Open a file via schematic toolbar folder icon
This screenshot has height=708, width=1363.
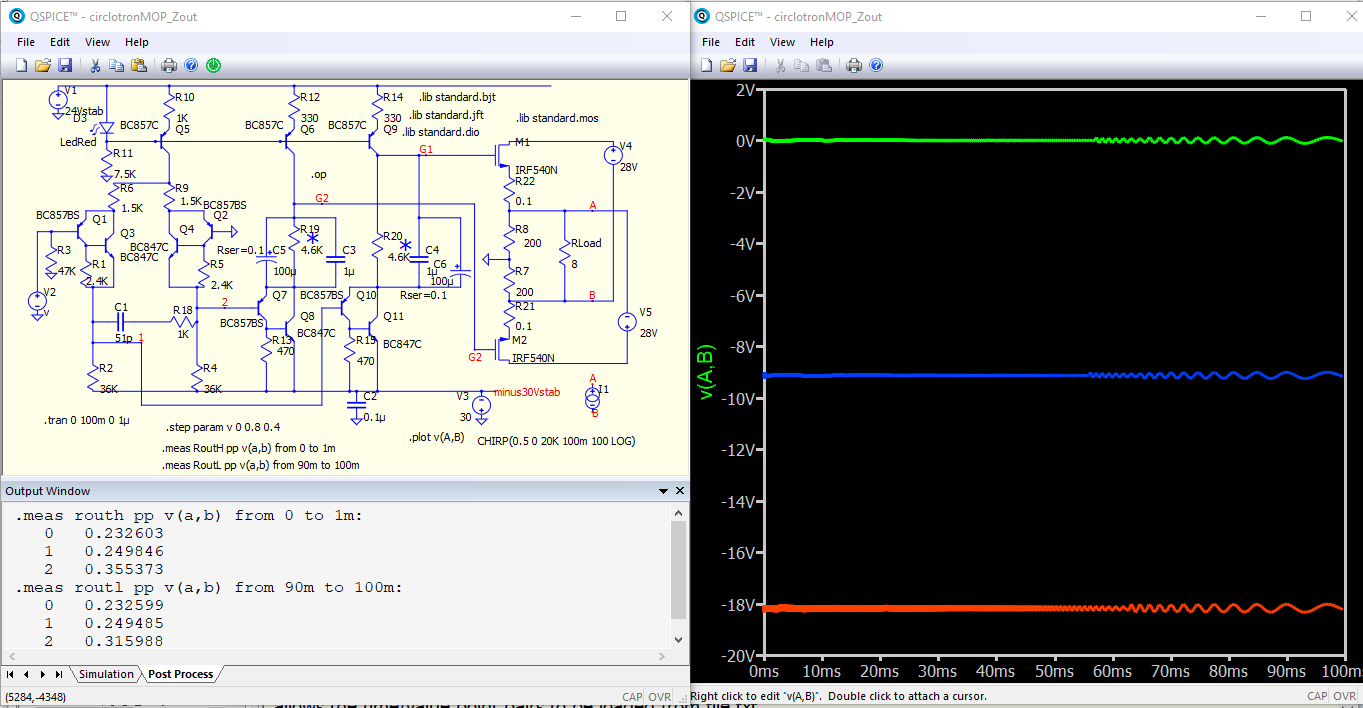(x=43, y=65)
